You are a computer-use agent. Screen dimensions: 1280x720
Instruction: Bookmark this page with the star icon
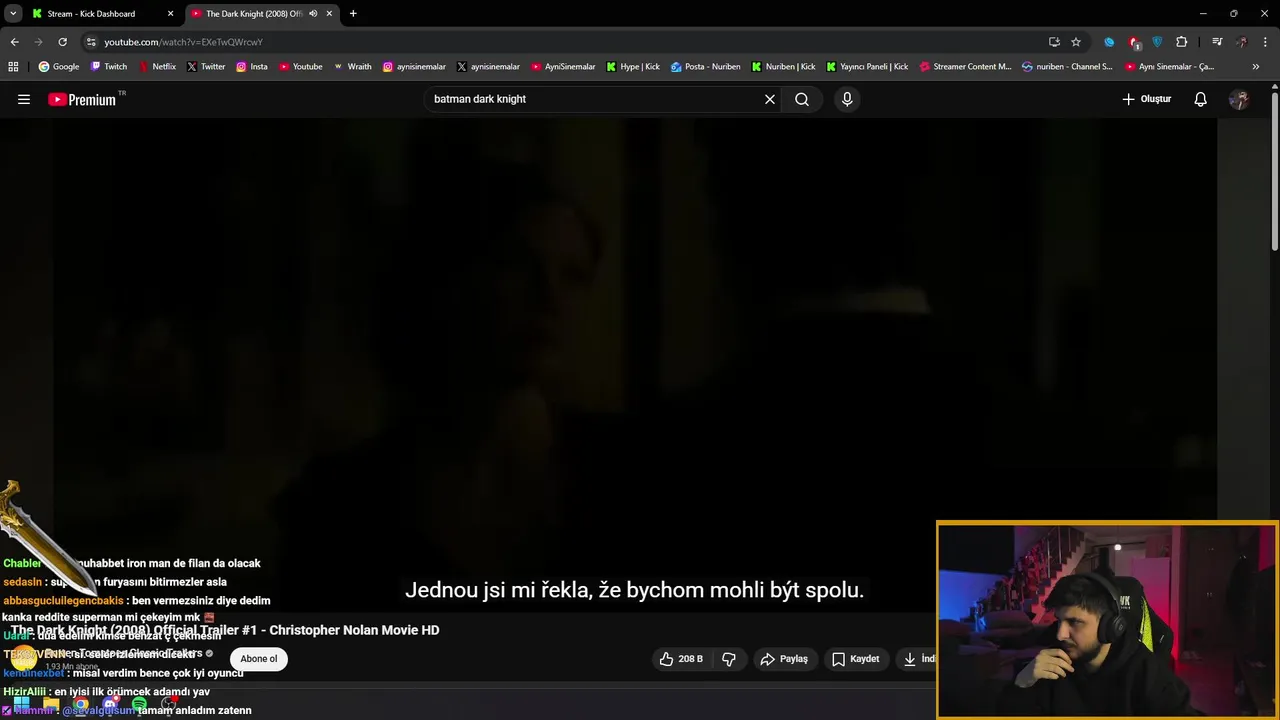[1076, 42]
